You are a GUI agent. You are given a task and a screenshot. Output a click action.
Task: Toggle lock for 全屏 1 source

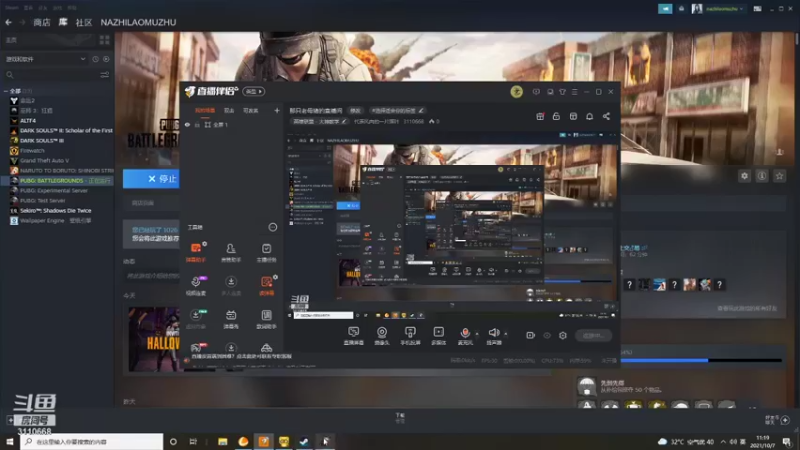coord(197,124)
